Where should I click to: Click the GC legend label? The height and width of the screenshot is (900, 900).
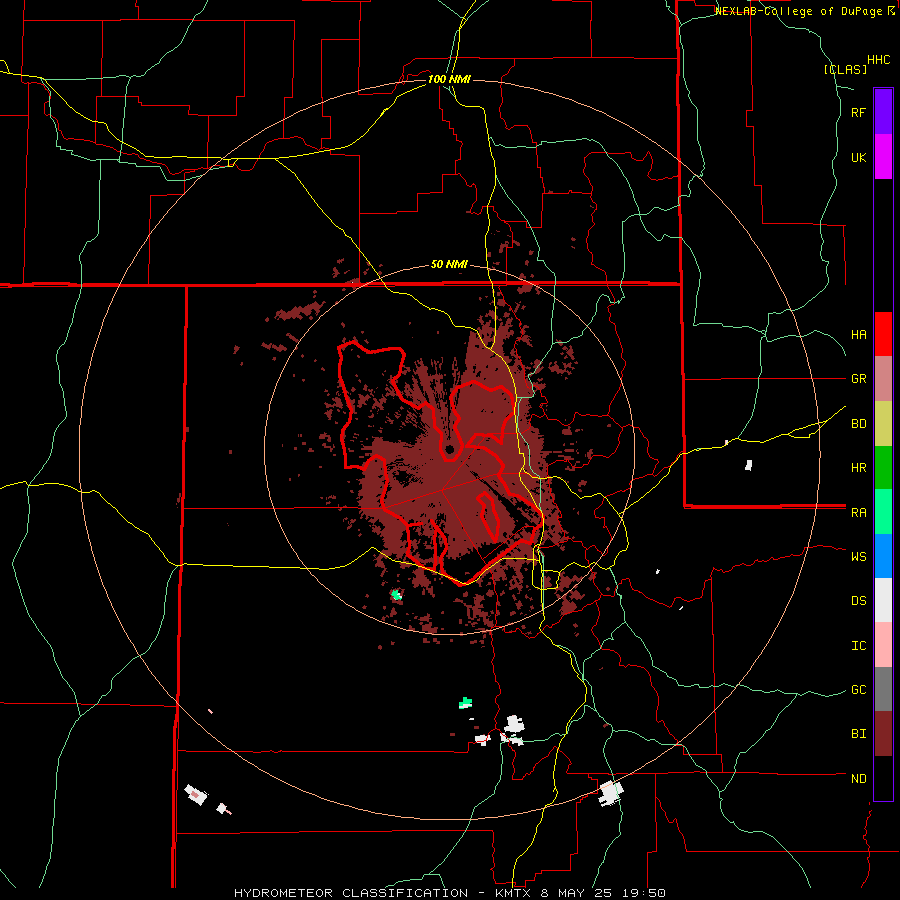pos(858,690)
